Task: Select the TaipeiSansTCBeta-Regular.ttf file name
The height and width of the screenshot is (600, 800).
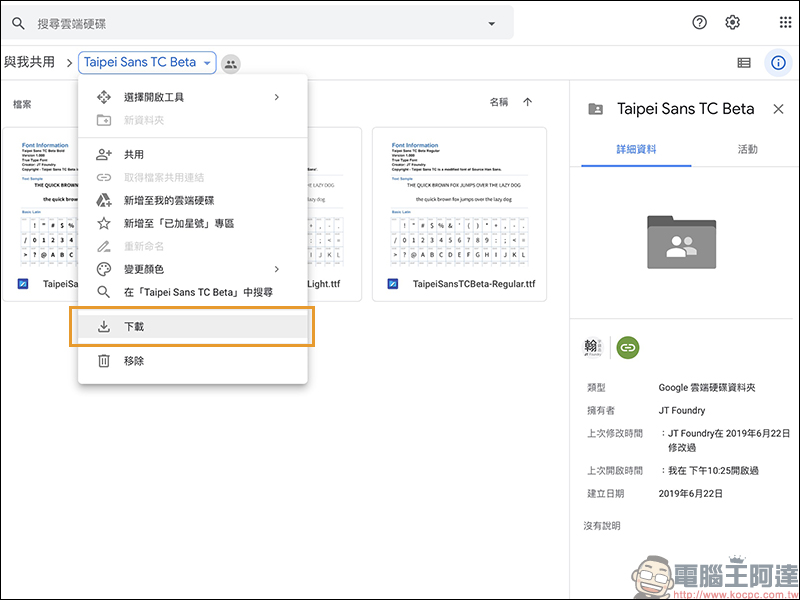Action: 474,284
